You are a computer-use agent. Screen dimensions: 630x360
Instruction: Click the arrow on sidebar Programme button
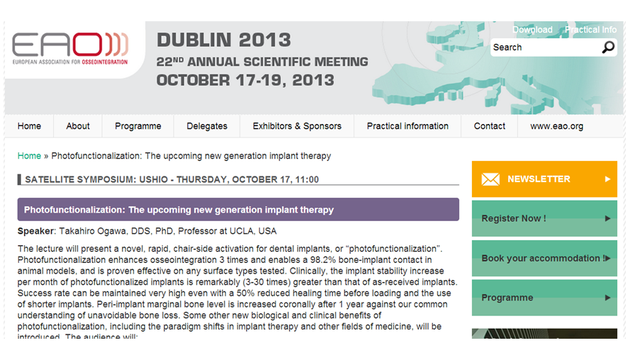coord(608,298)
